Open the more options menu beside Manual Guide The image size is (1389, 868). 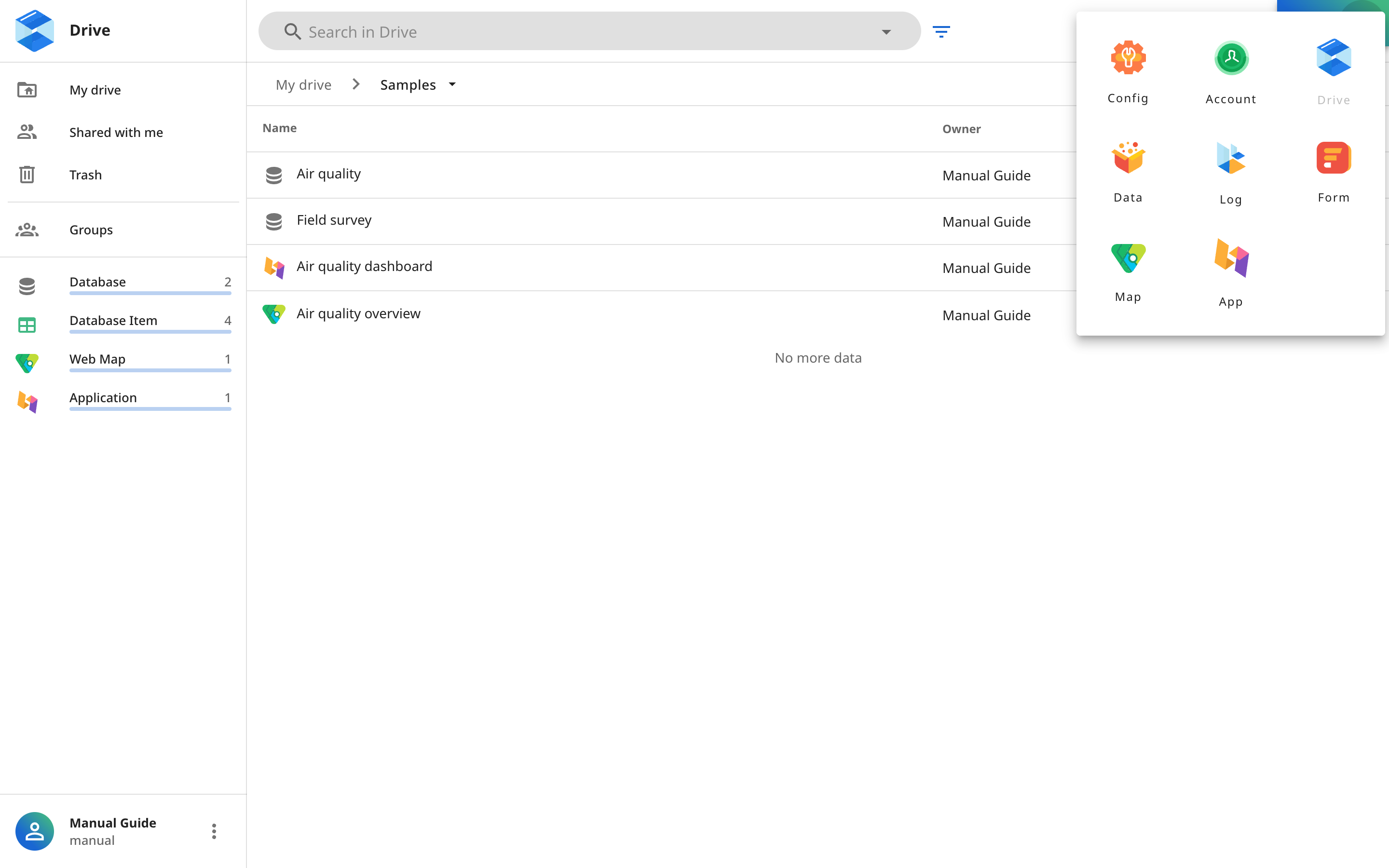click(x=214, y=831)
